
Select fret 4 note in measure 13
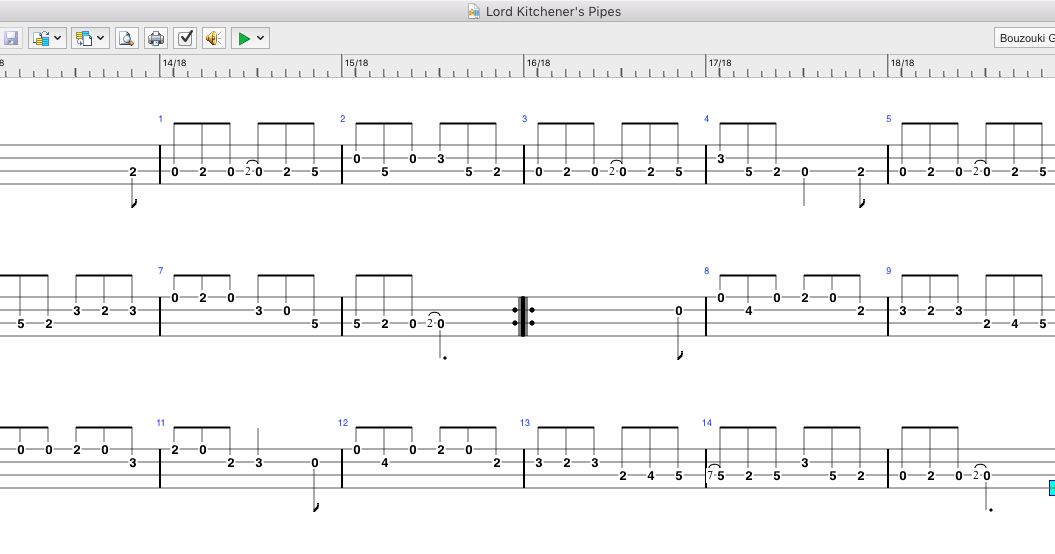coord(651,476)
